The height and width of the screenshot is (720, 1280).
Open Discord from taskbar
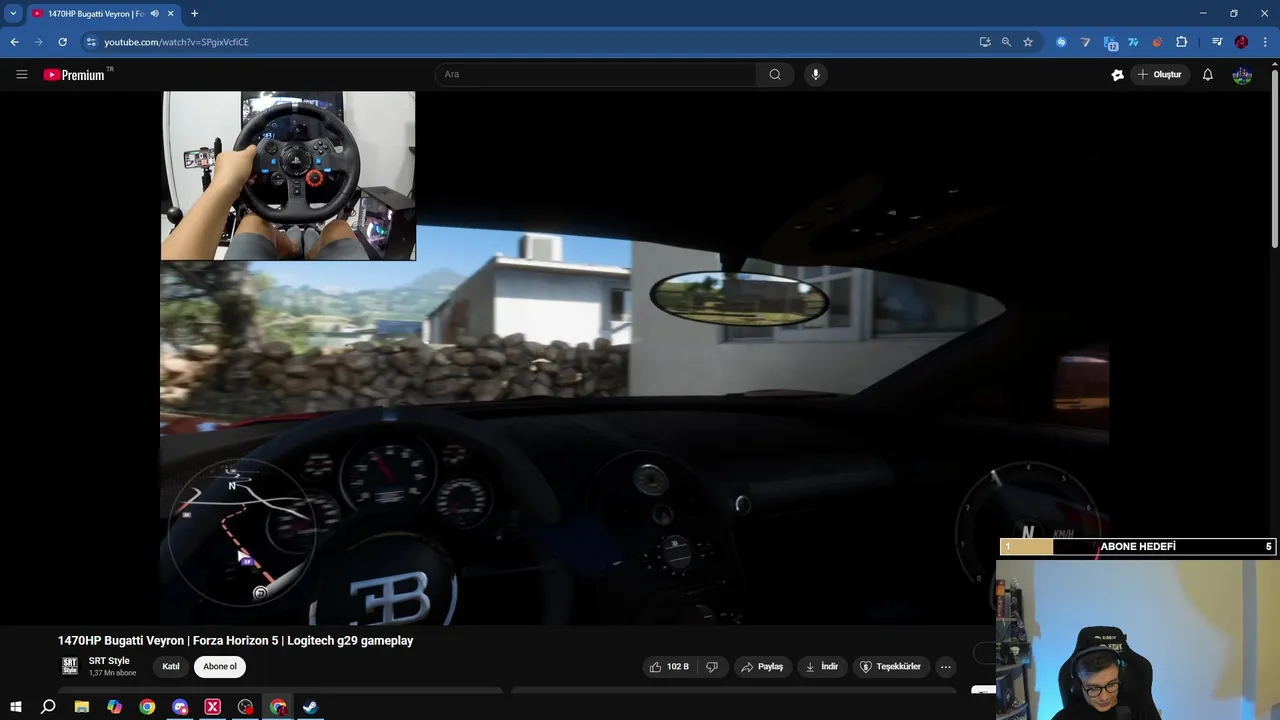(180, 707)
